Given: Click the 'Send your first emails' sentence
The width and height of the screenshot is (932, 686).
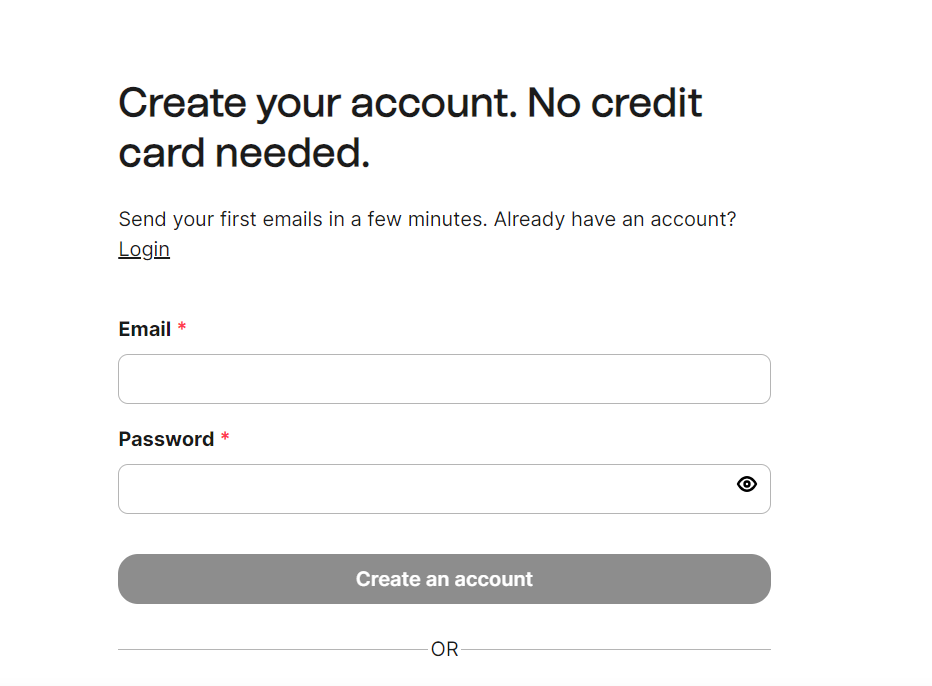Looking at the screenshot, I should point(303,219).
